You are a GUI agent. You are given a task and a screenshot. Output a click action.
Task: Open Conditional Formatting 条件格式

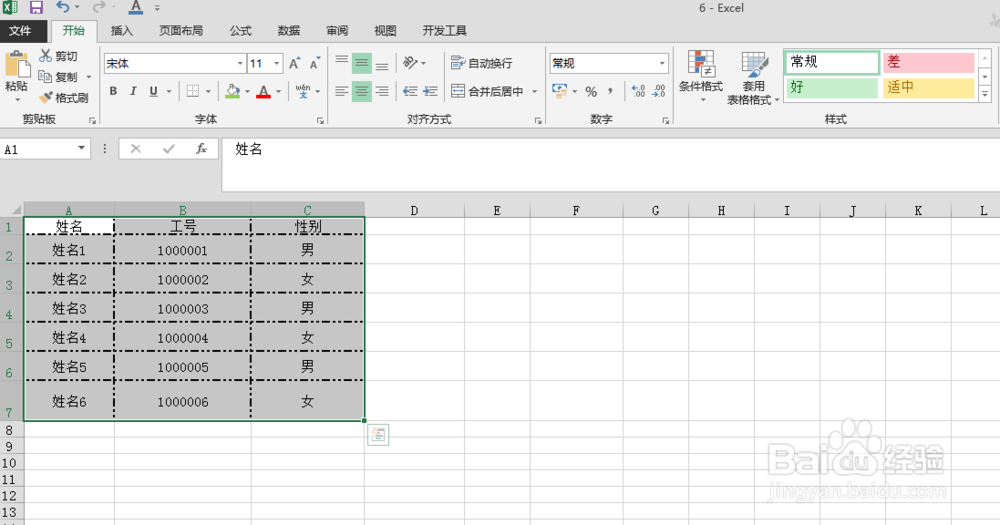tap(701, 75)
